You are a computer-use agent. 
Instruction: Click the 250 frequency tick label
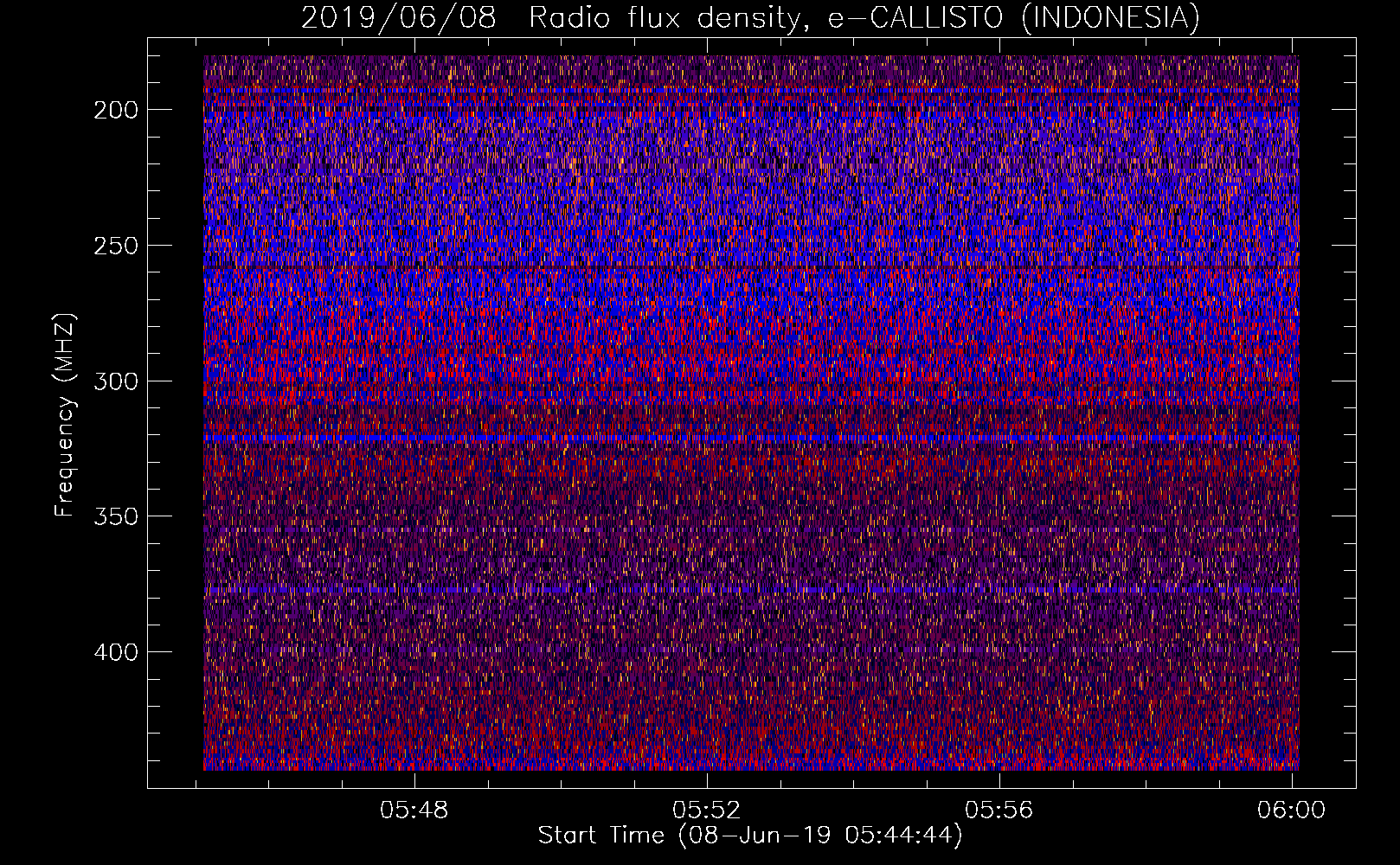[116, 246]
